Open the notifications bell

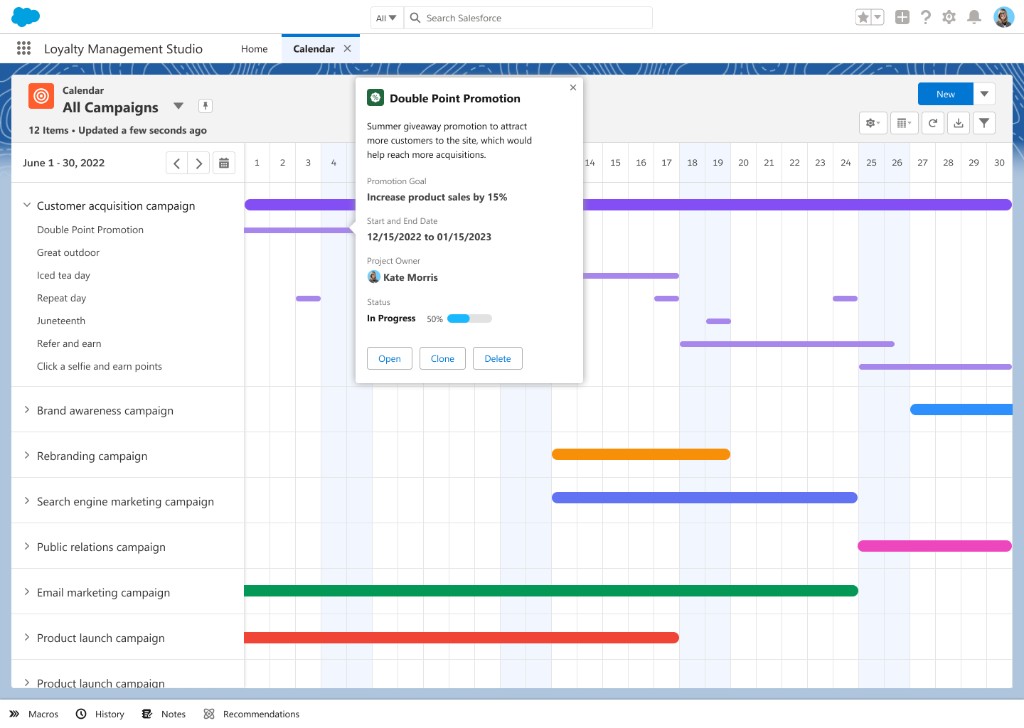pos(974,18)
